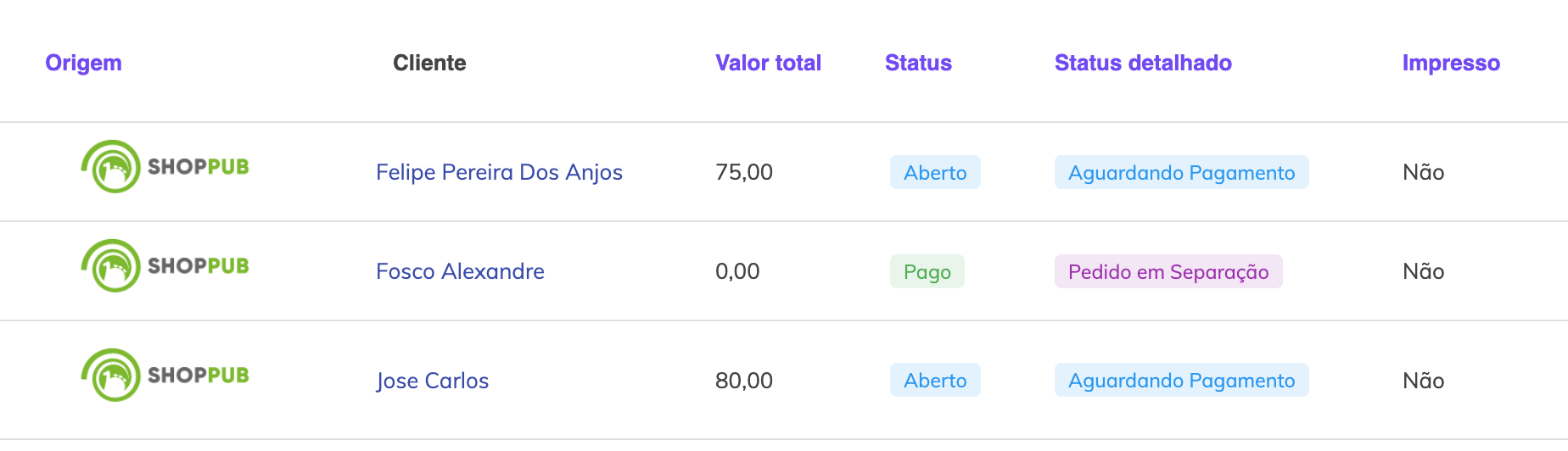Click Shoppub logo in Jose Carlos row

tap(165, 376)
